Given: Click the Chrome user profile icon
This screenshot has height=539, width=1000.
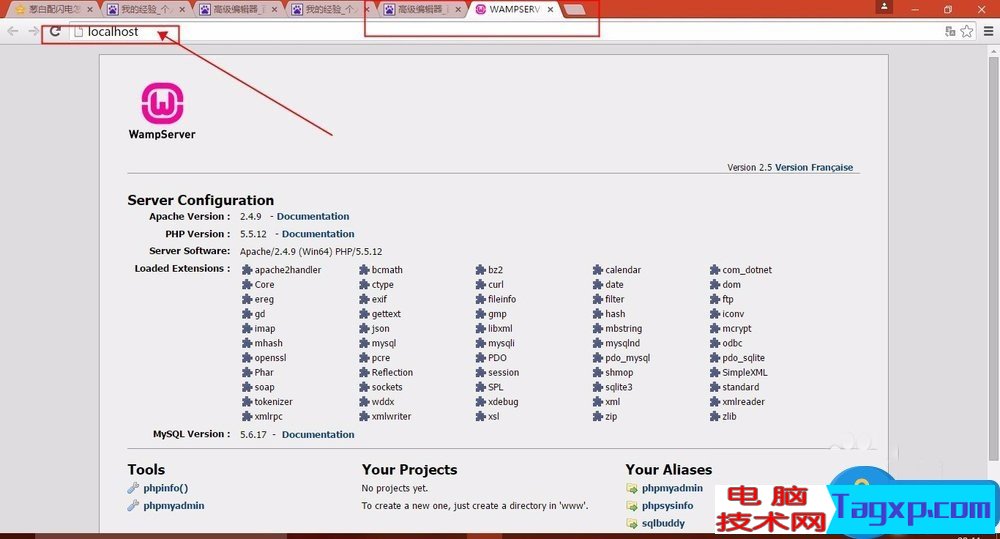Looking at the screenshot, I should point(884,7).
